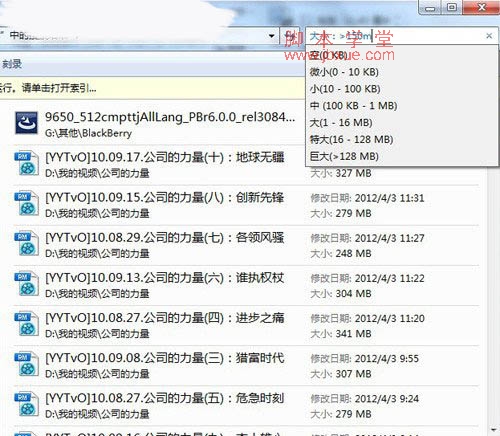
Task: Click RM icon for 公司的力量(六):谁执权杖
Action: coord(26,284)
